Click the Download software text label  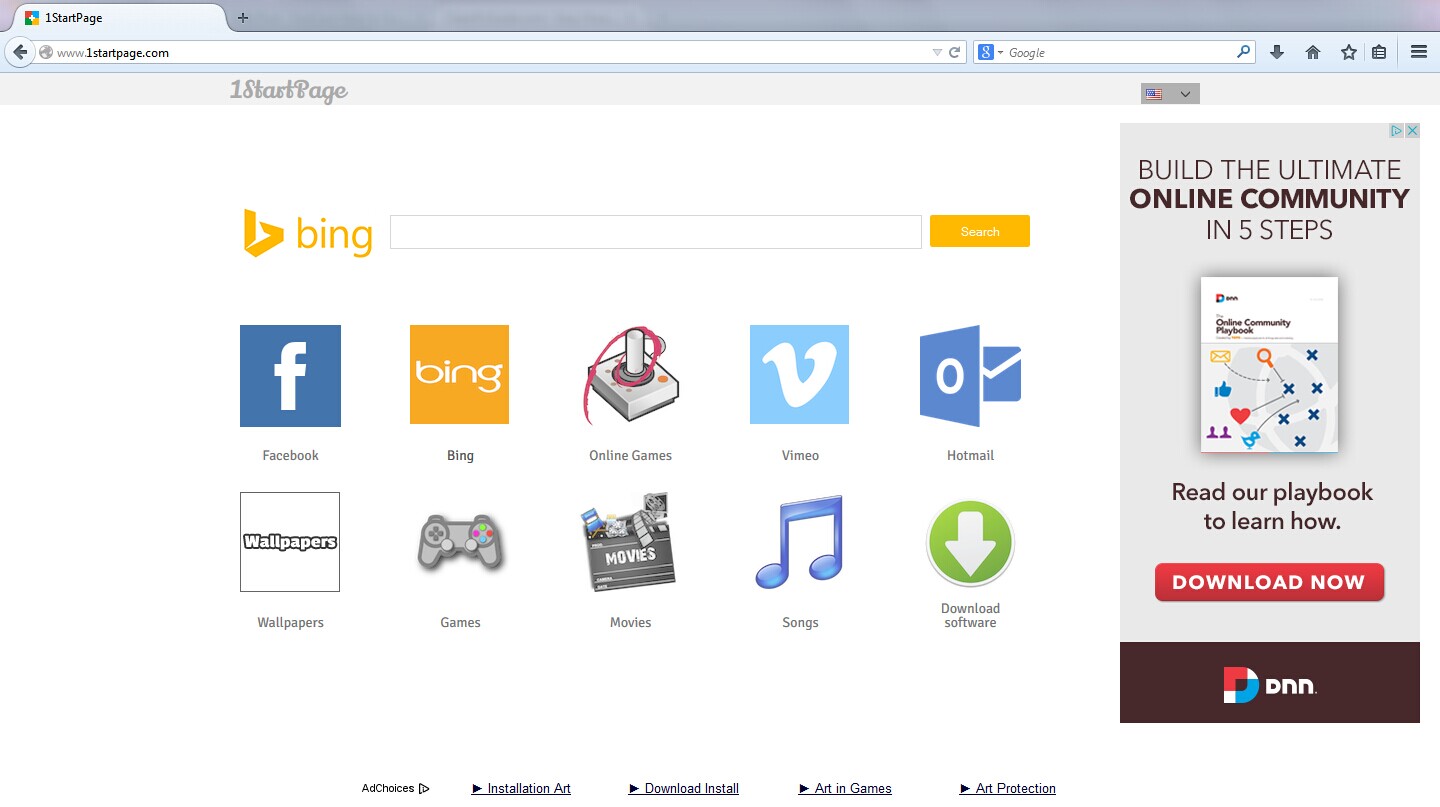point(970,615)
